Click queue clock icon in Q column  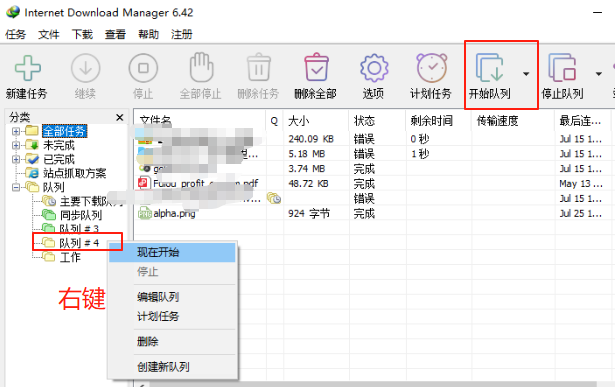(x=274, y=198)
